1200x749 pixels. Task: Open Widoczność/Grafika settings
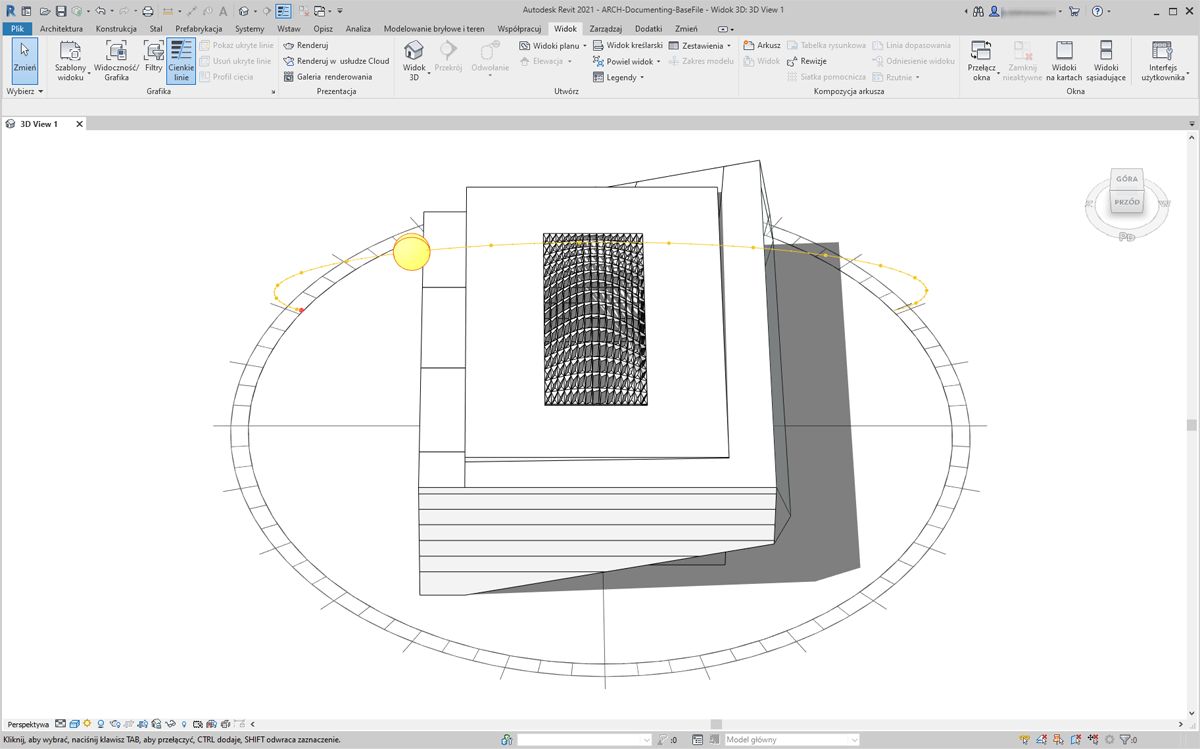[116, 60]
